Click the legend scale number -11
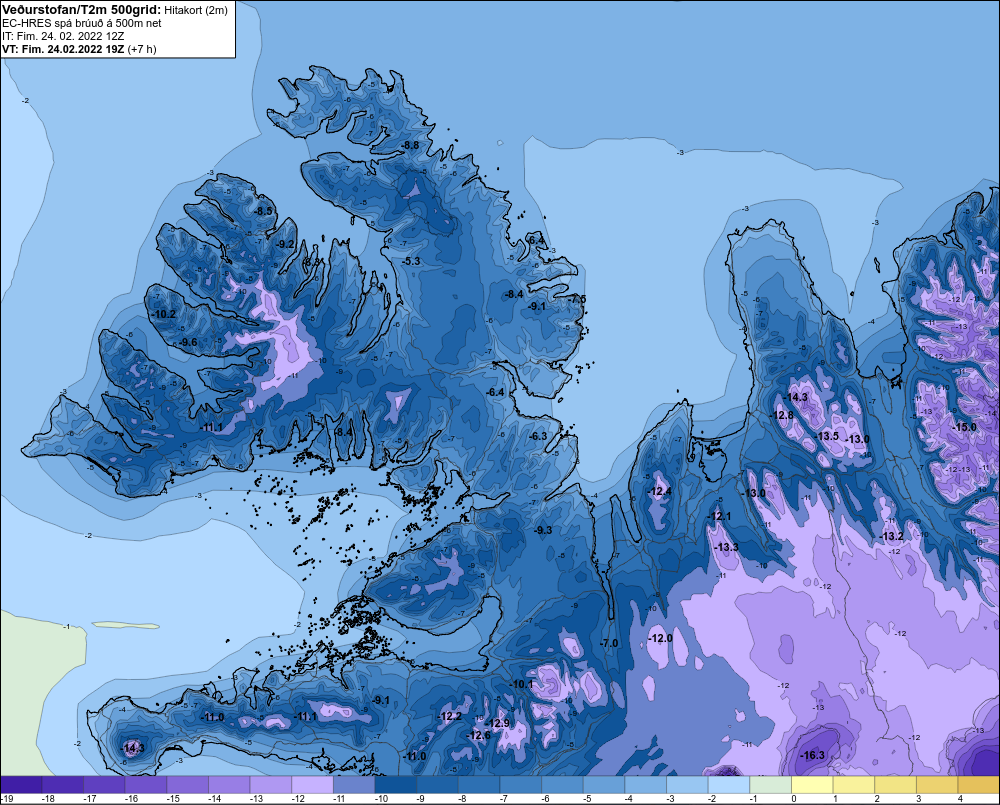Viewport: 1000px width, 805px height. click(x=339, y=799)
